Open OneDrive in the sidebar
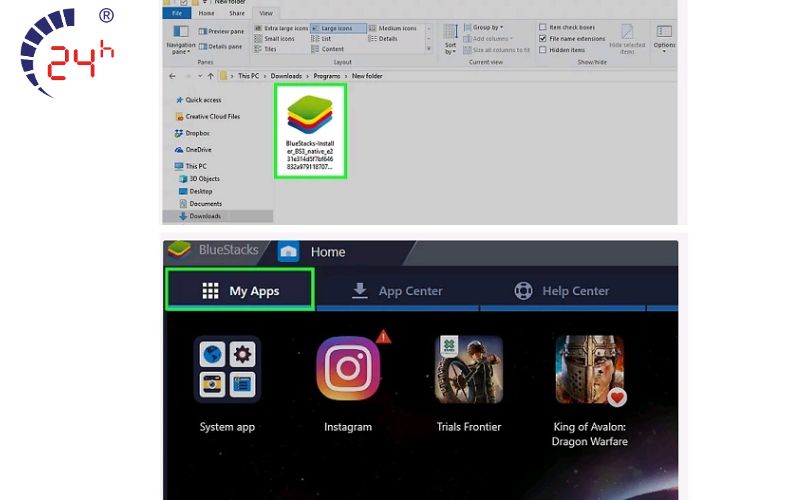The image size is (800, 500). (193, 149)
